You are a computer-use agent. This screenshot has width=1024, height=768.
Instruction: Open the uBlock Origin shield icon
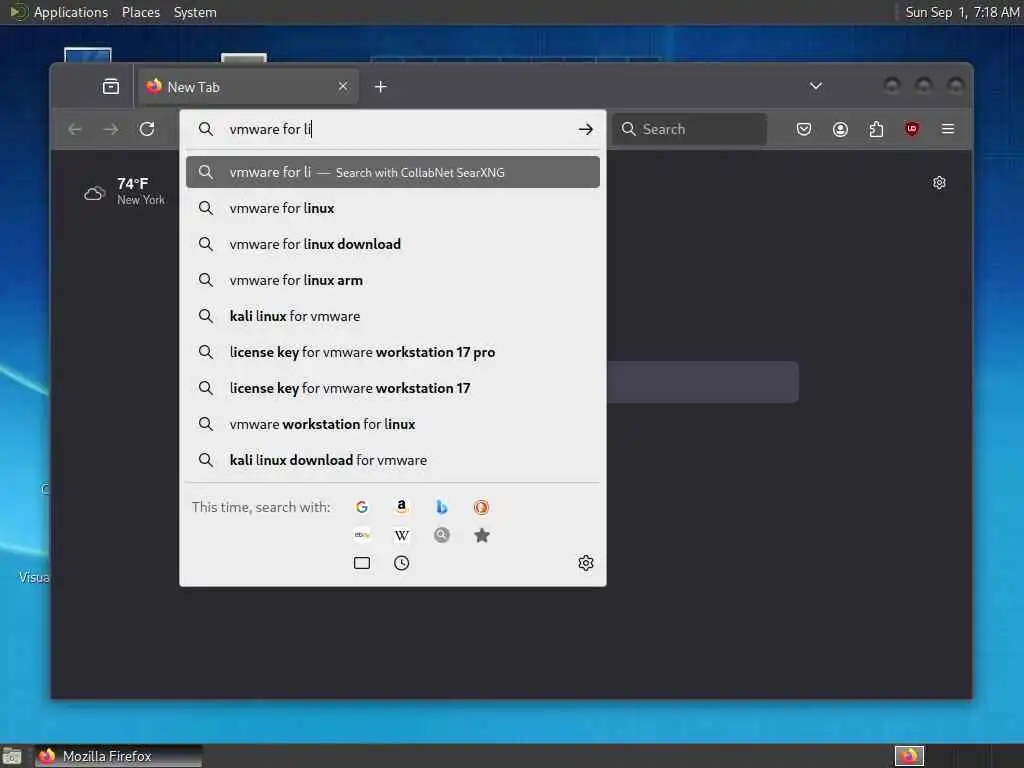pyautogui.click(x=912, y=129)
